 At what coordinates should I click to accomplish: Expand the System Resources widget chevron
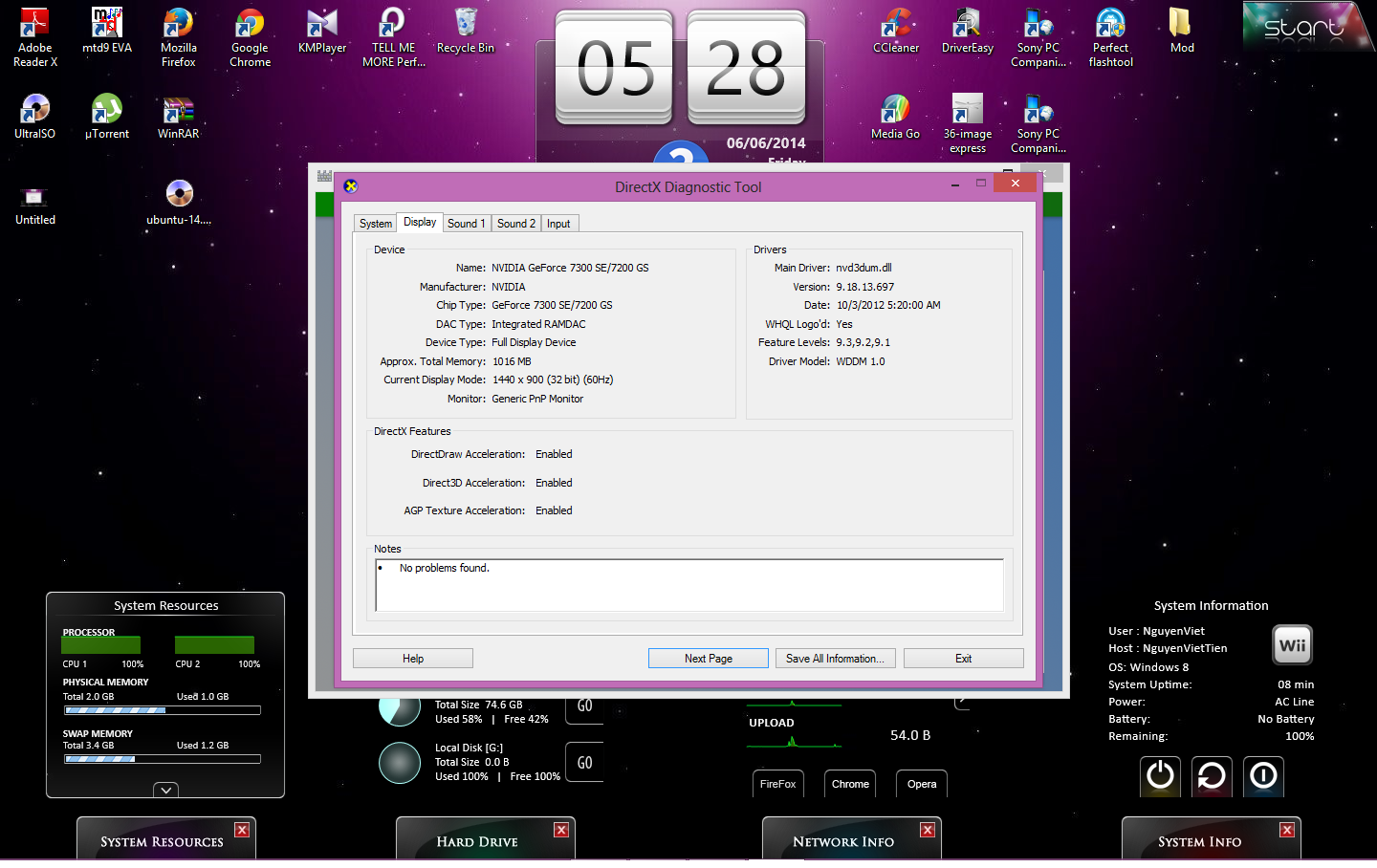(x=166, y=791)
